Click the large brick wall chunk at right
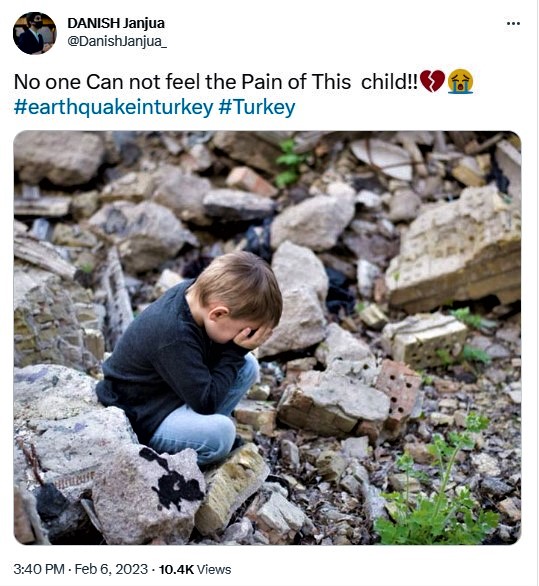 coord(453,250)
